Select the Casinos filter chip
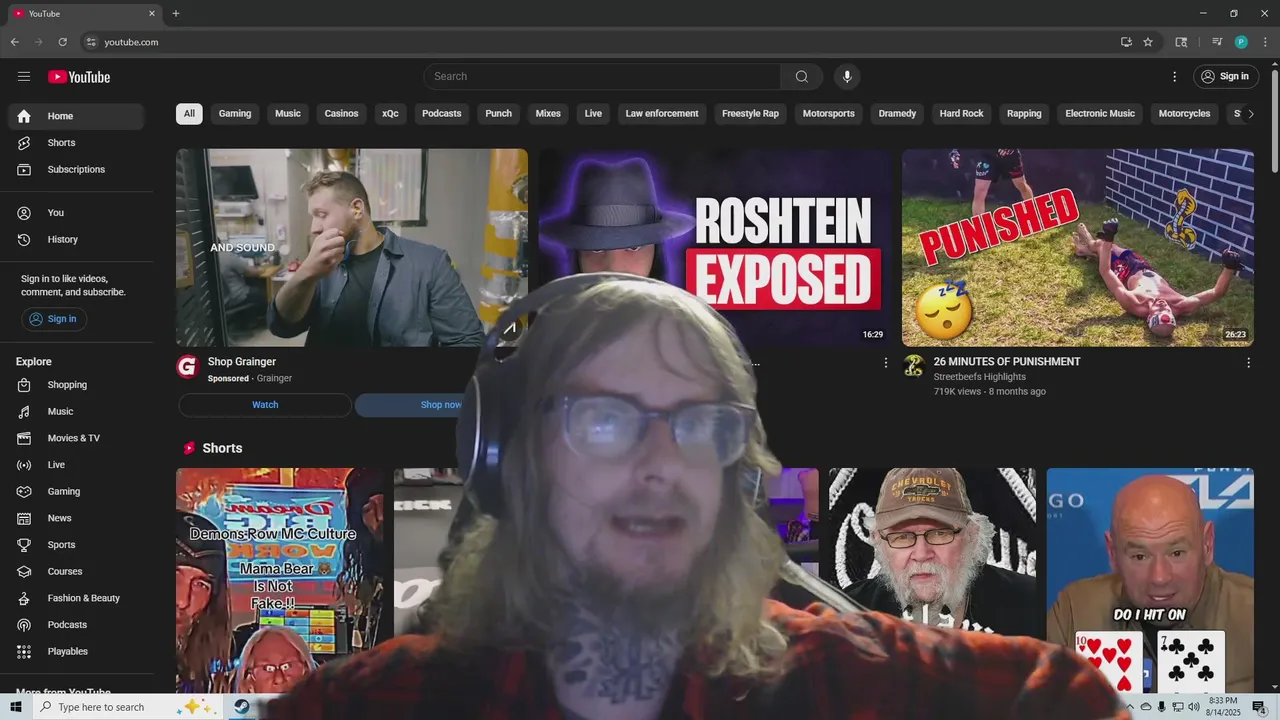The width and height of the screenshot is (1280, 720). [x=341, y=114]
